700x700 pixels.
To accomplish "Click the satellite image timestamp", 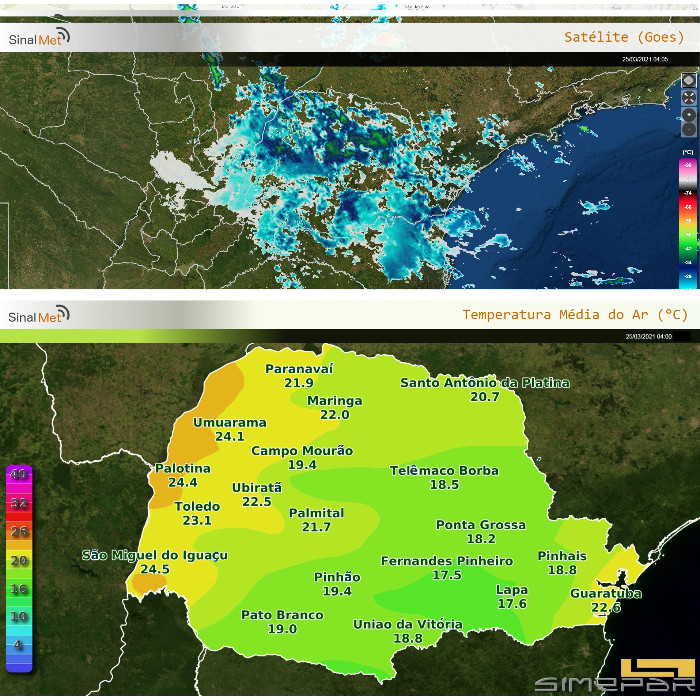I will pos(646,60).
